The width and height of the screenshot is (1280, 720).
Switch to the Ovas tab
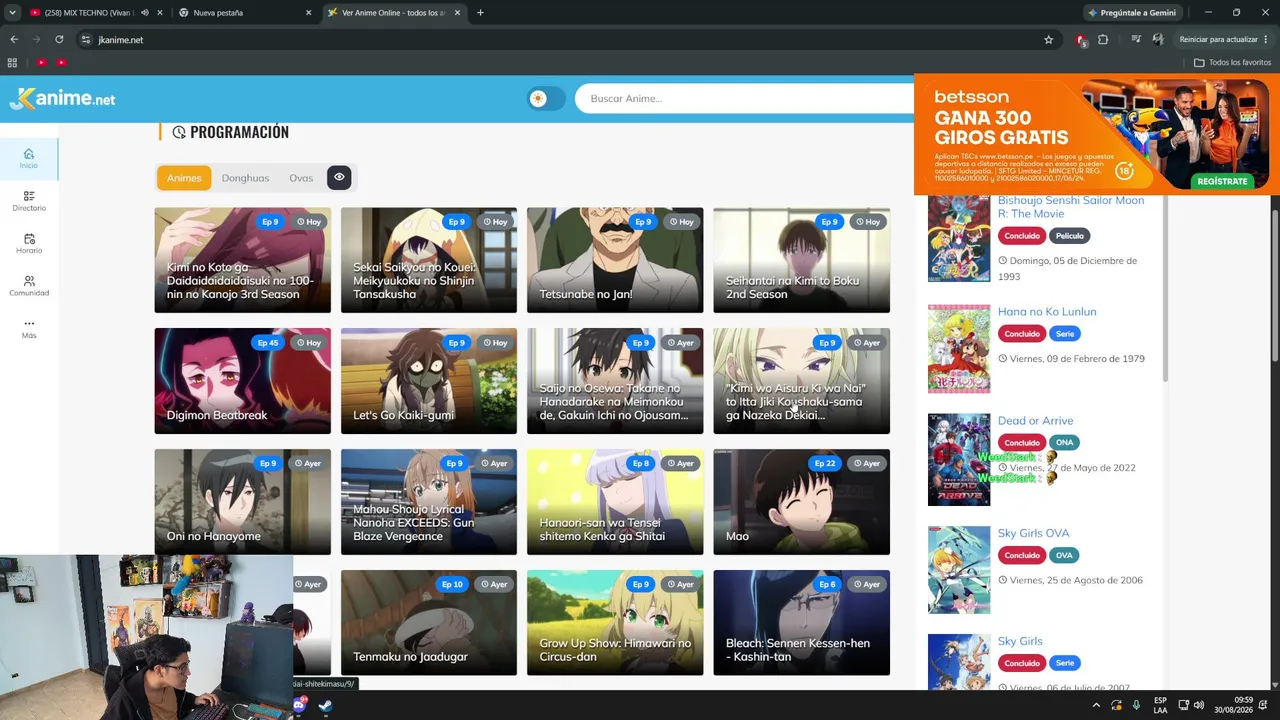pos(301,178)
